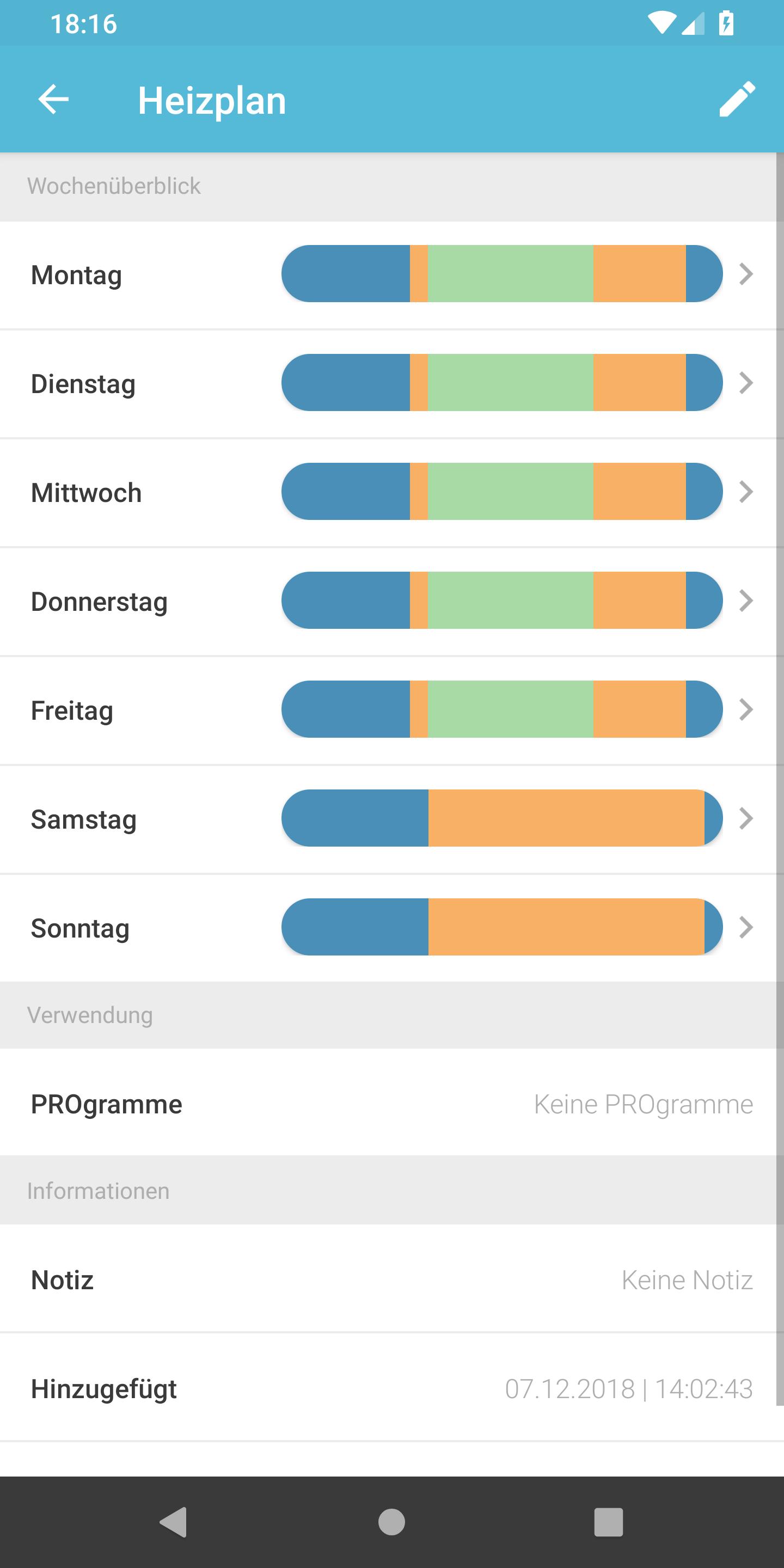Open edit mode with pencil icon

pos(737,99)
